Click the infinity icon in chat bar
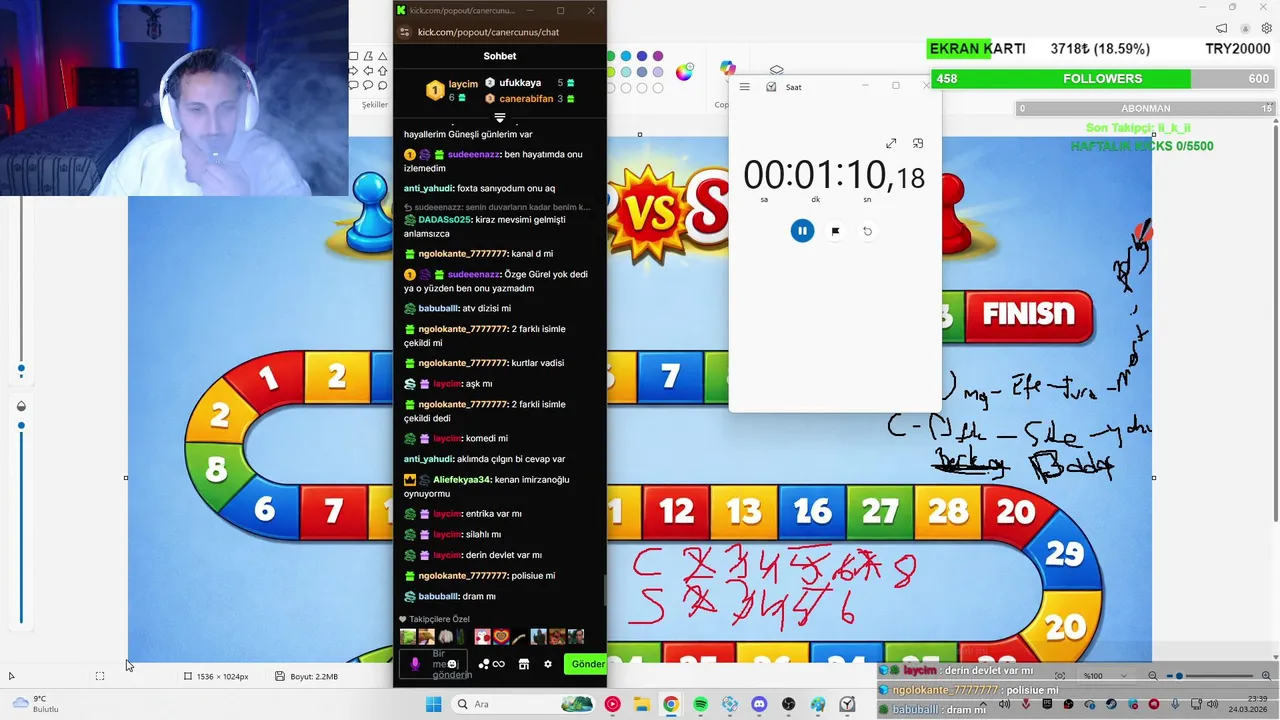1280x720 pixels. [x=498, y=664]
